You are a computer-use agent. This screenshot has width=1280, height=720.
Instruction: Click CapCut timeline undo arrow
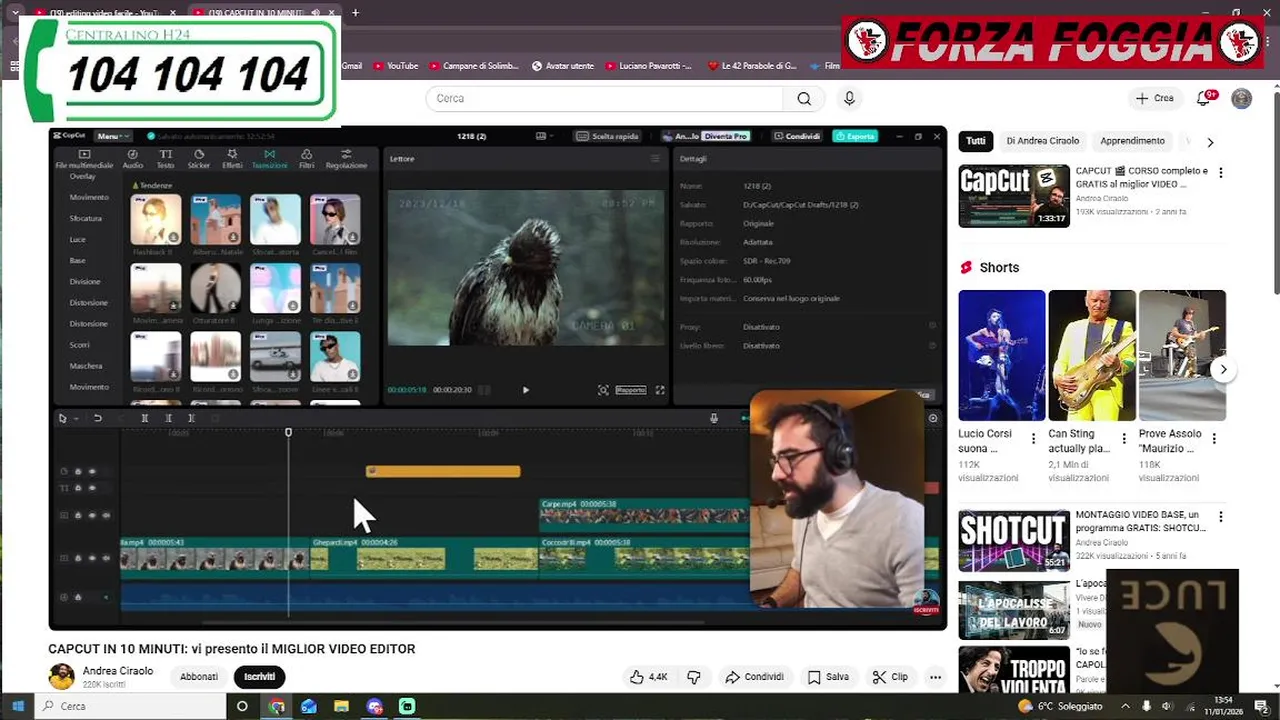(x=97, y=418)
